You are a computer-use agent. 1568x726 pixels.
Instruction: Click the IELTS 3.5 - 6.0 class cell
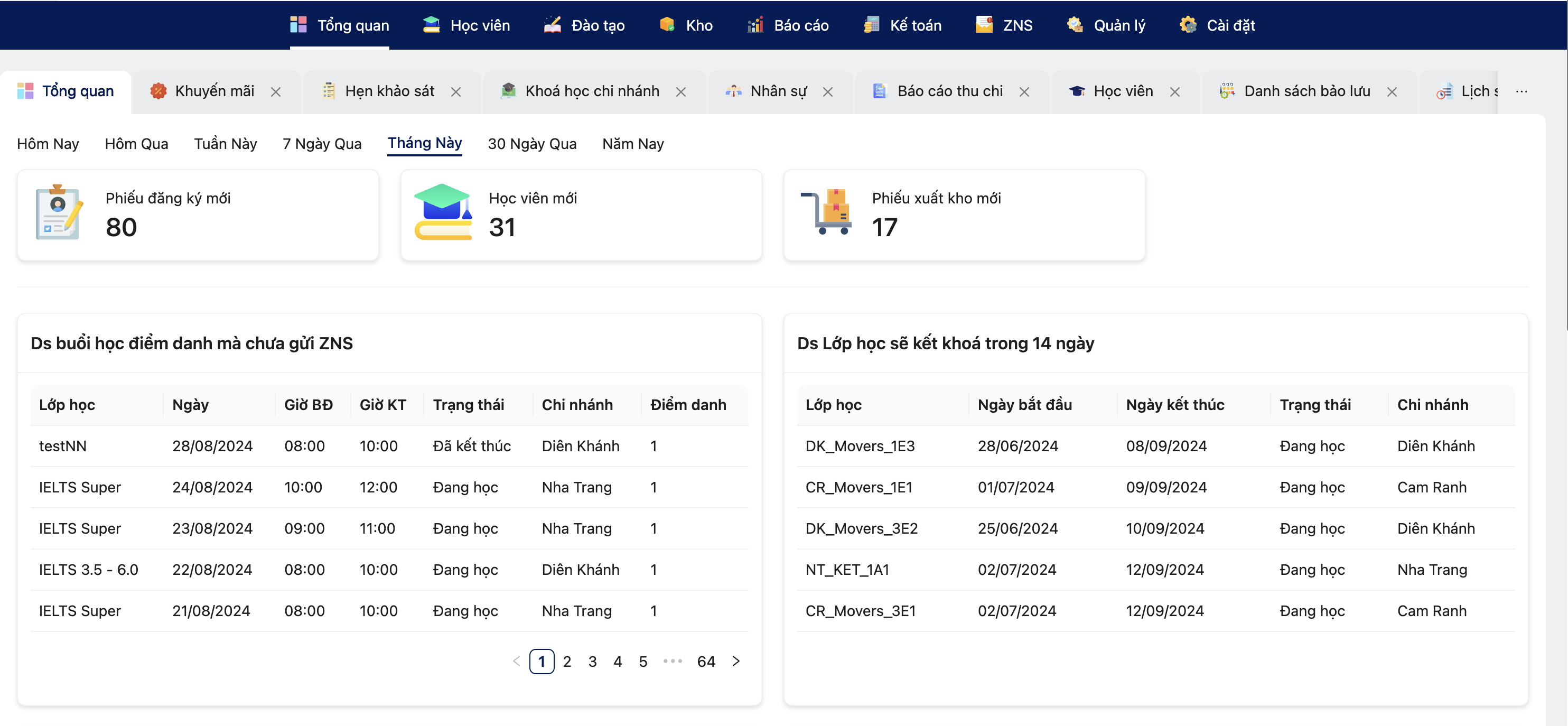pos(89,570)
